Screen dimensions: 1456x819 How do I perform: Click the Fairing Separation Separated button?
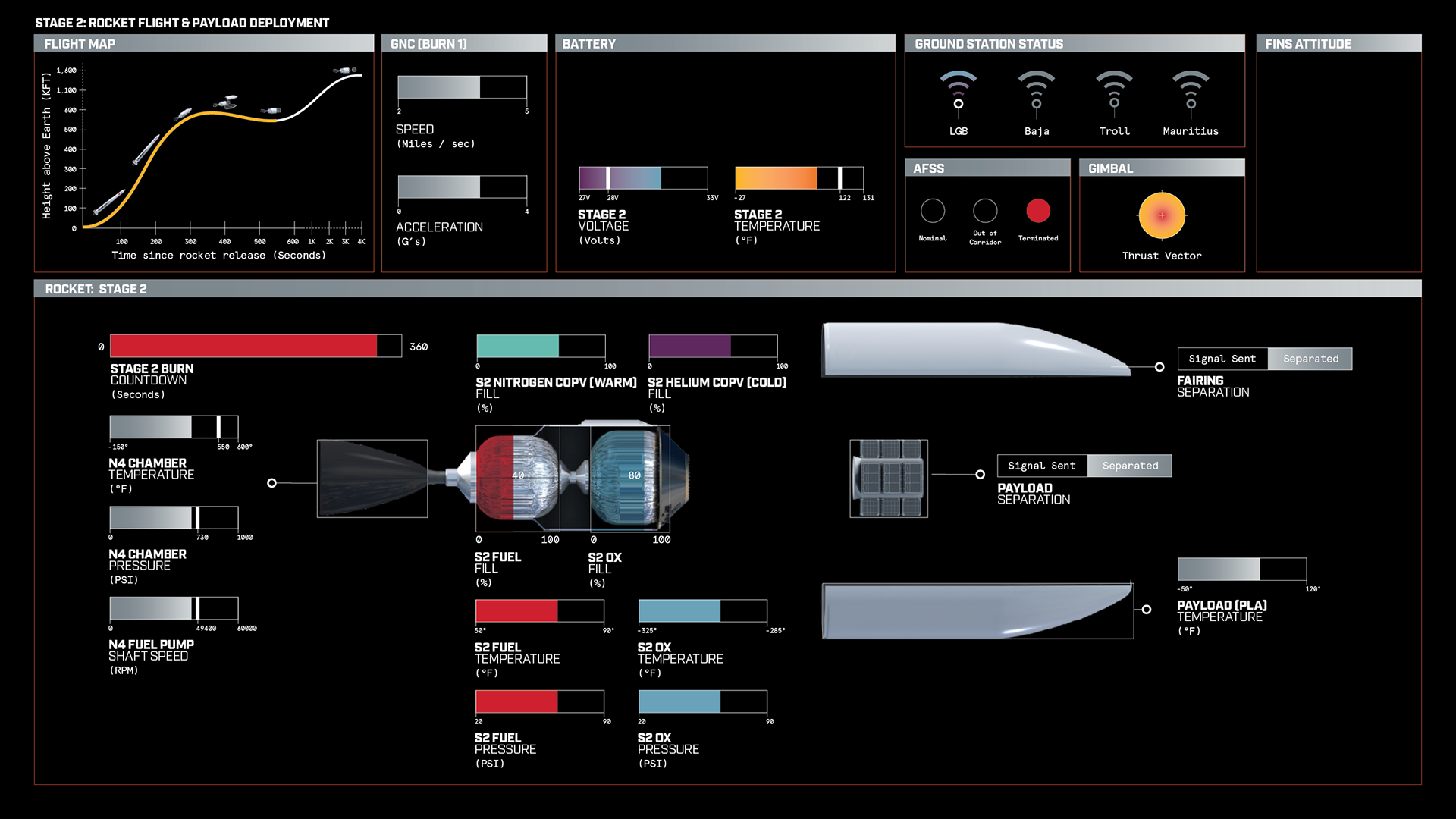tap(1310, 359)
